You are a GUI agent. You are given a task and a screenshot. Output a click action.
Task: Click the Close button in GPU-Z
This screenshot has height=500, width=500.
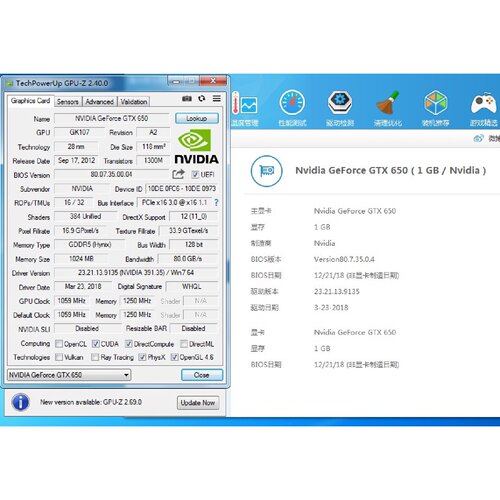(202, 375)
